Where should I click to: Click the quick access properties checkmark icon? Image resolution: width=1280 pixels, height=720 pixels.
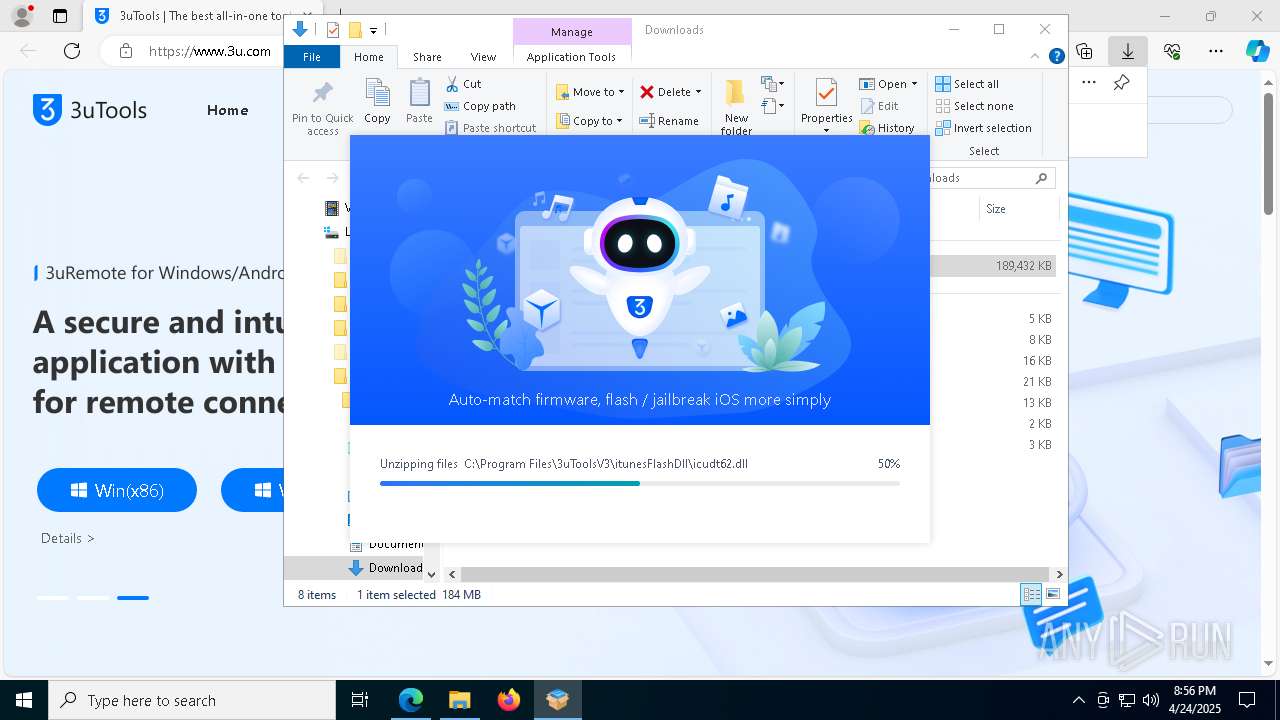pyautogui.click(x=333, y=30)
